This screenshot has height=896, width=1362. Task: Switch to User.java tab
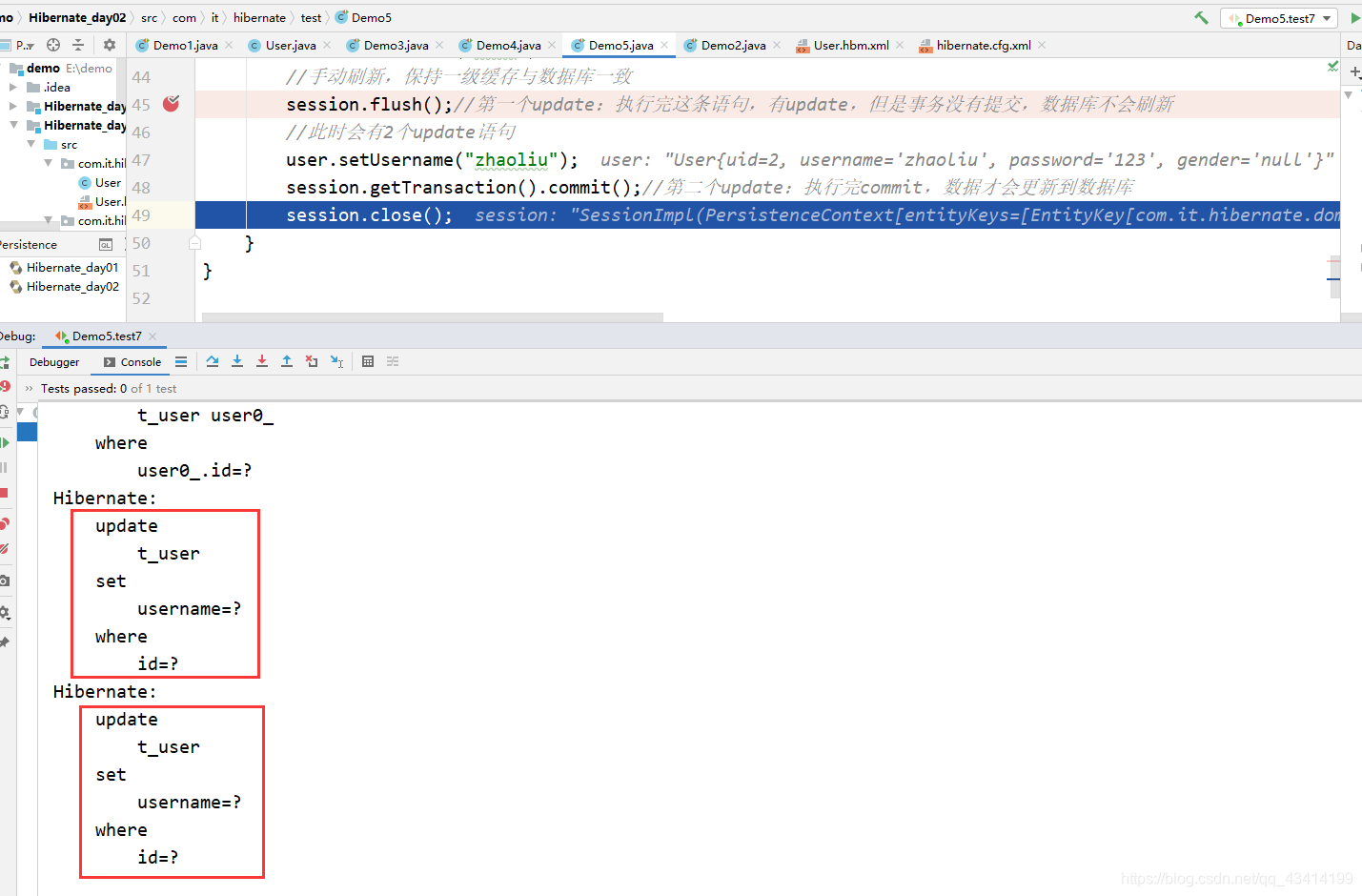pyautogui.click(x=291, y=45)
